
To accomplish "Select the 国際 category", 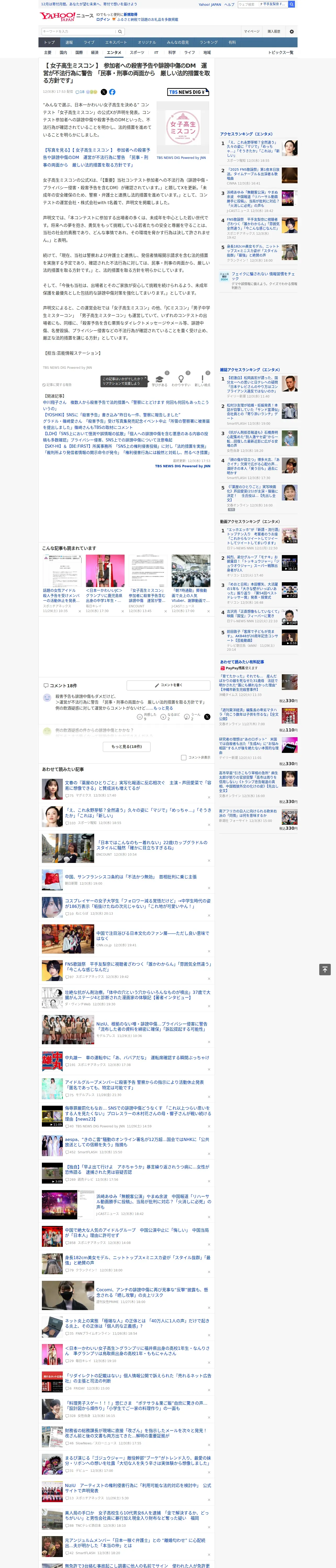I will click(79, 52).
